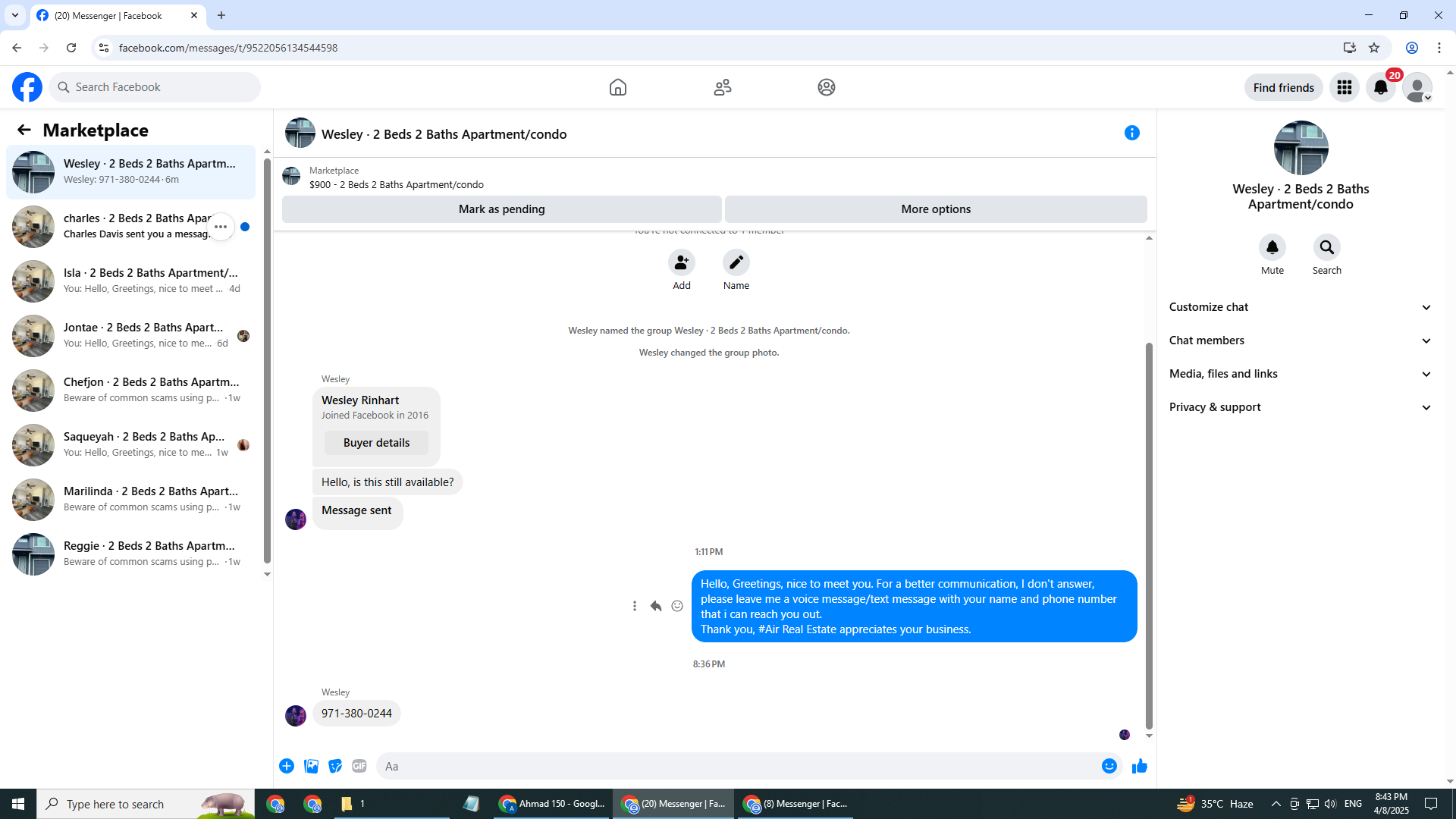Screen dimensions: 1456x819
Task: Click Mark as pending button
Action: tap(501, 209)
